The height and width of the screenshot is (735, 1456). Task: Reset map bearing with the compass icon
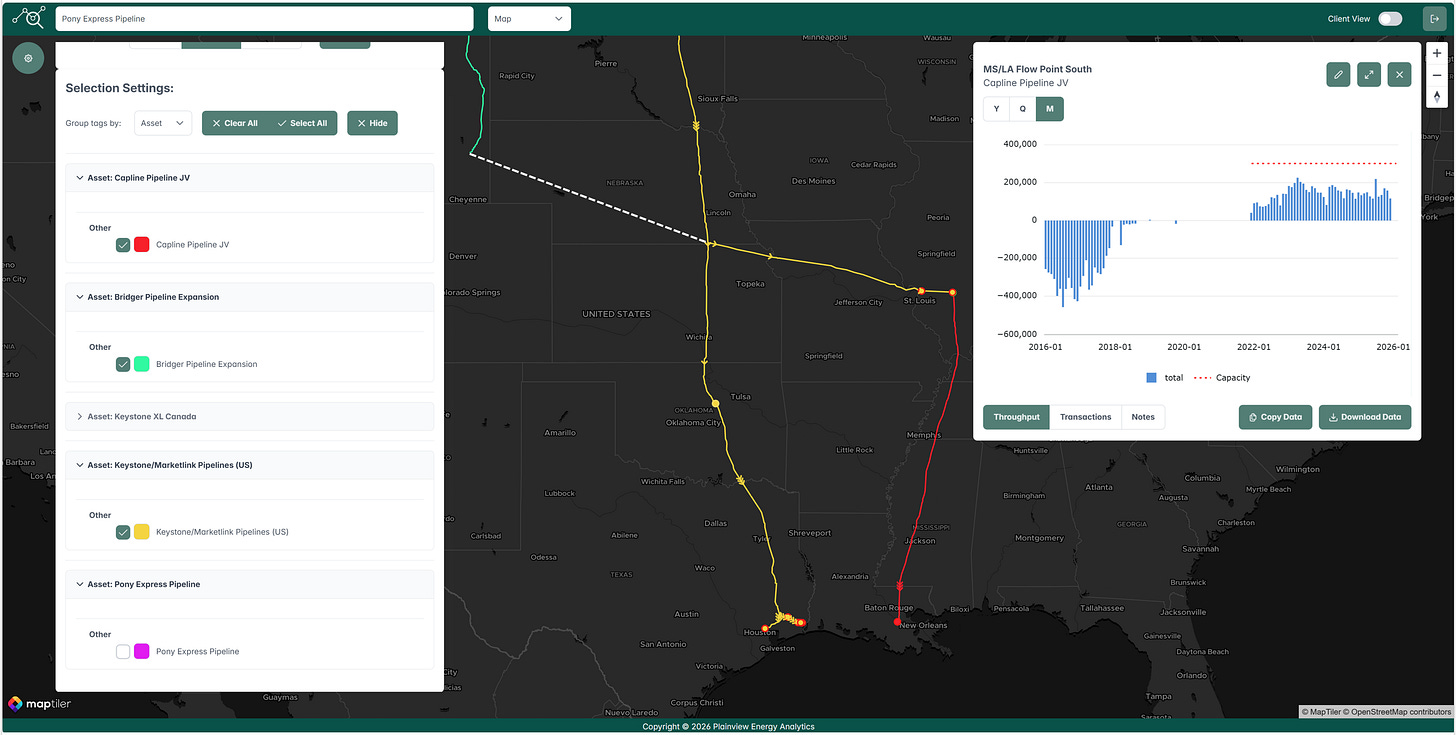(x=1437, y=96)
